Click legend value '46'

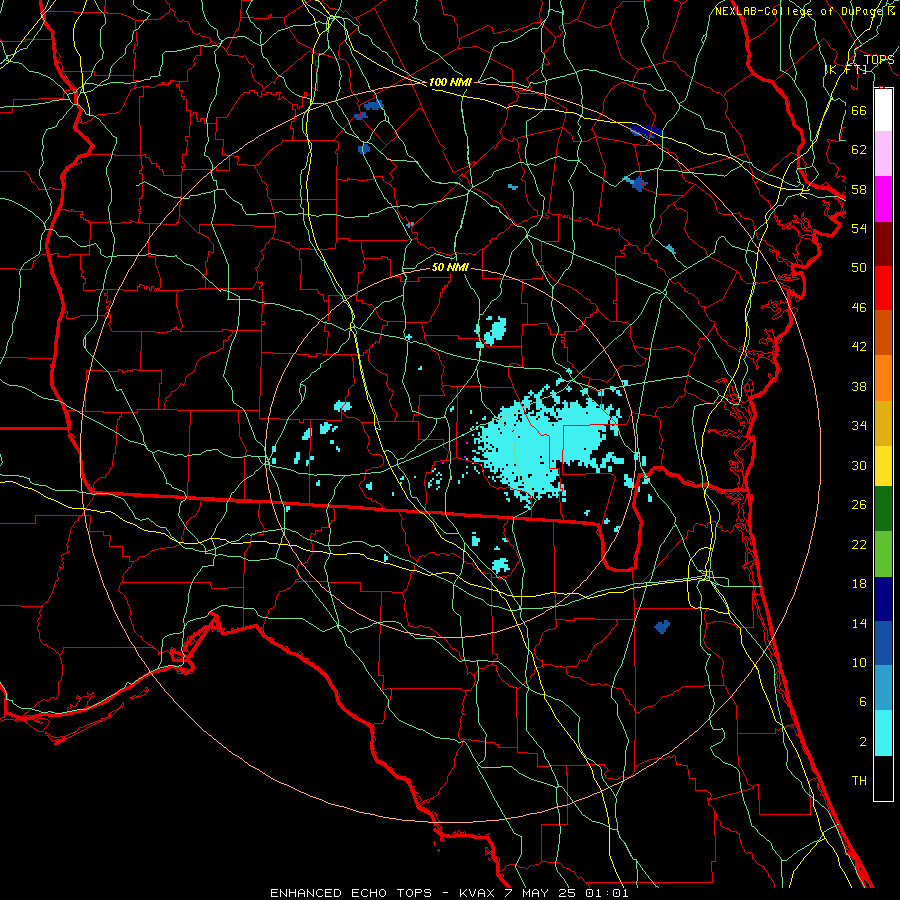[859, 308]
